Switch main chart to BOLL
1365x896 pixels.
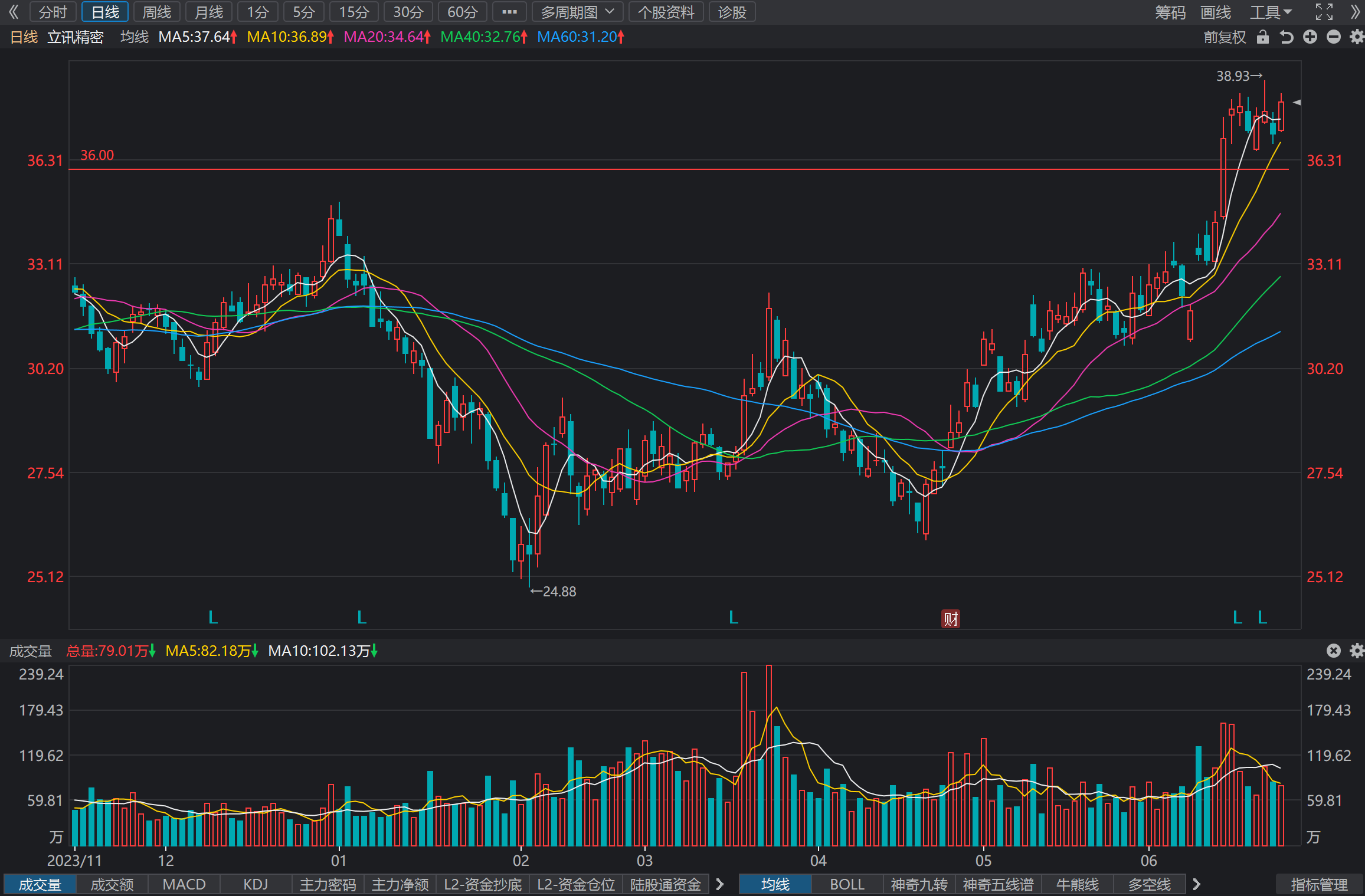coord(847,884)
